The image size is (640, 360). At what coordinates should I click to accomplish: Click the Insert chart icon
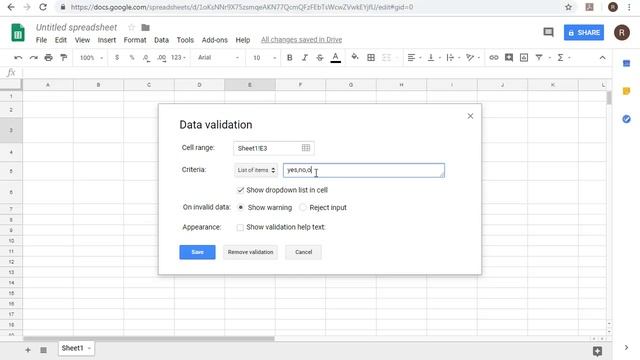524,58
